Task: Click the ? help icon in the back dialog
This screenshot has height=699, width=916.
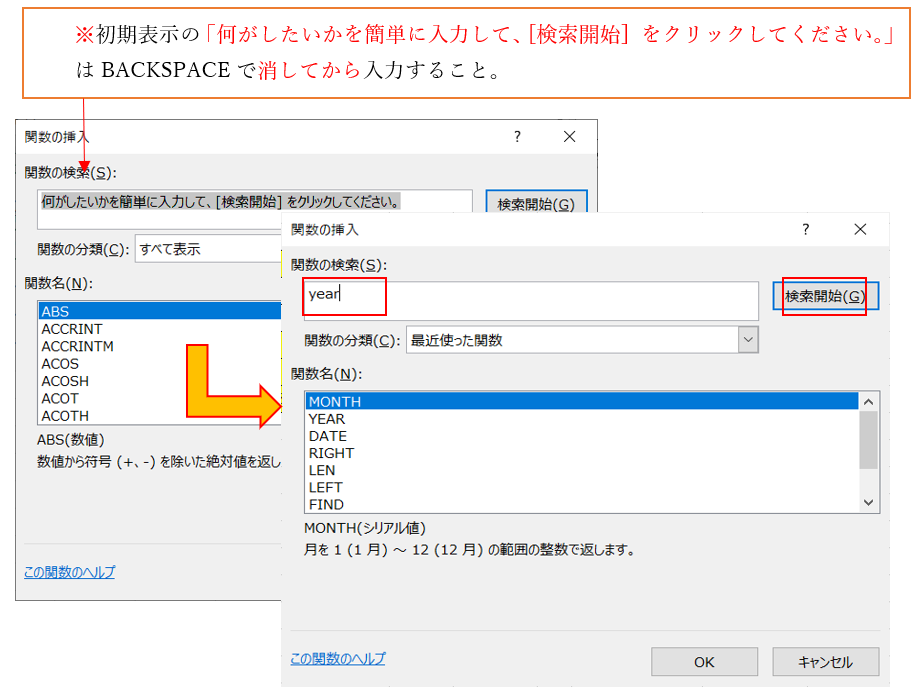Action: tap(517, 137)
